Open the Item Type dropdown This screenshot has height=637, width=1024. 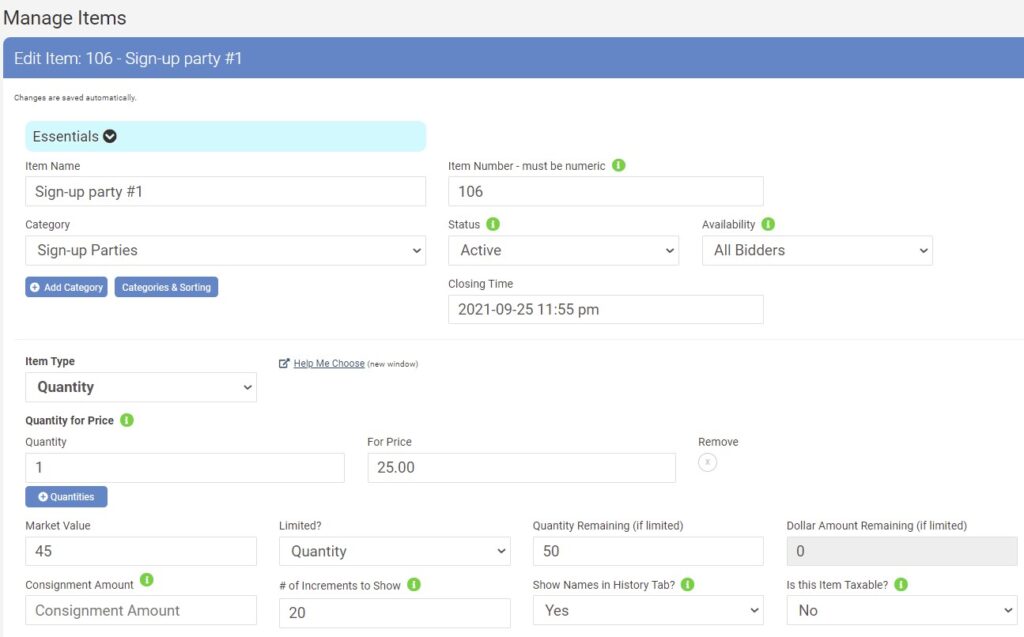pyautogui.click(x=140, y=387)
